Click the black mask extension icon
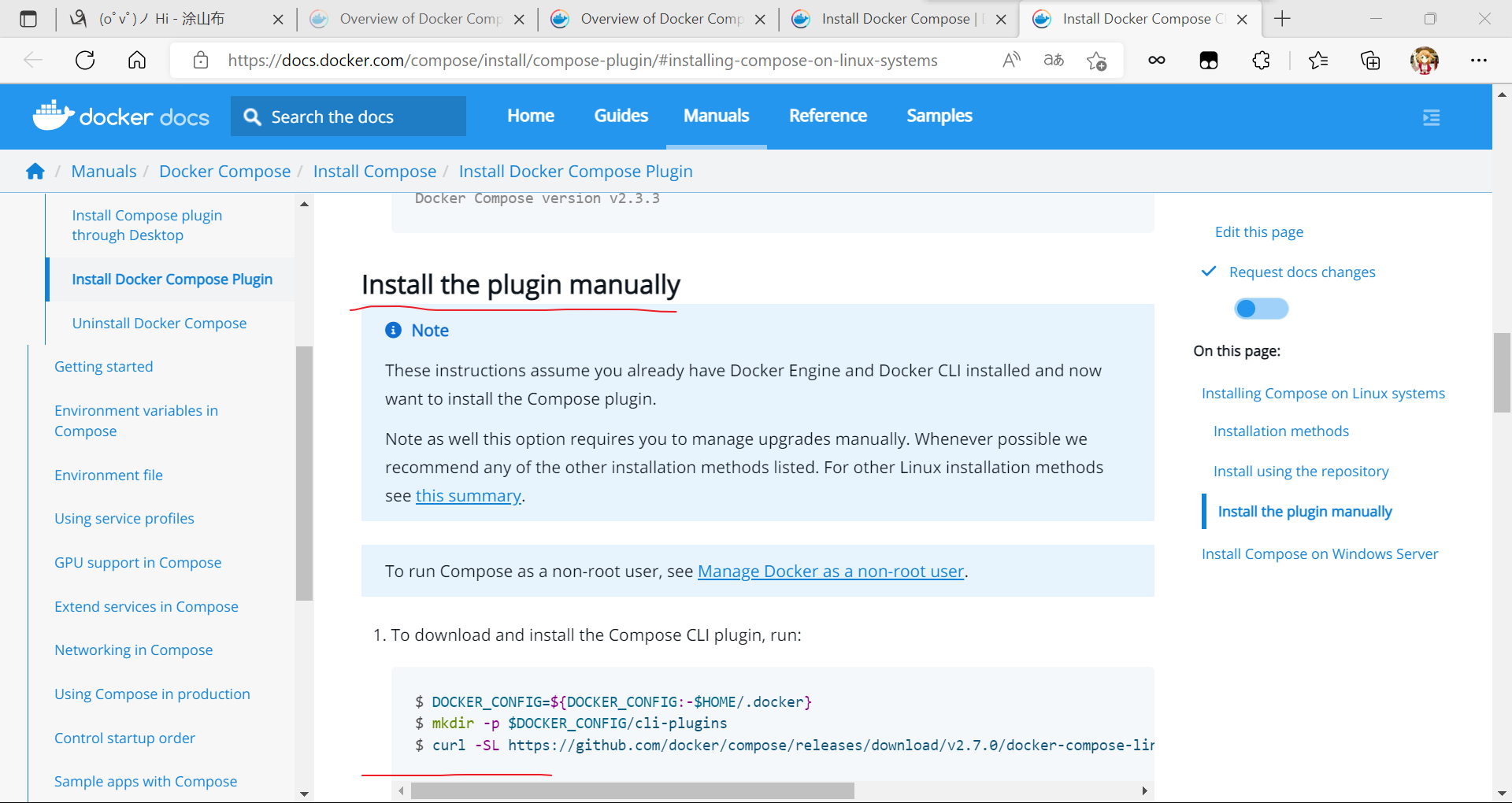Viewport: 1512px width, 803px height. click(x=1209, y=60)
